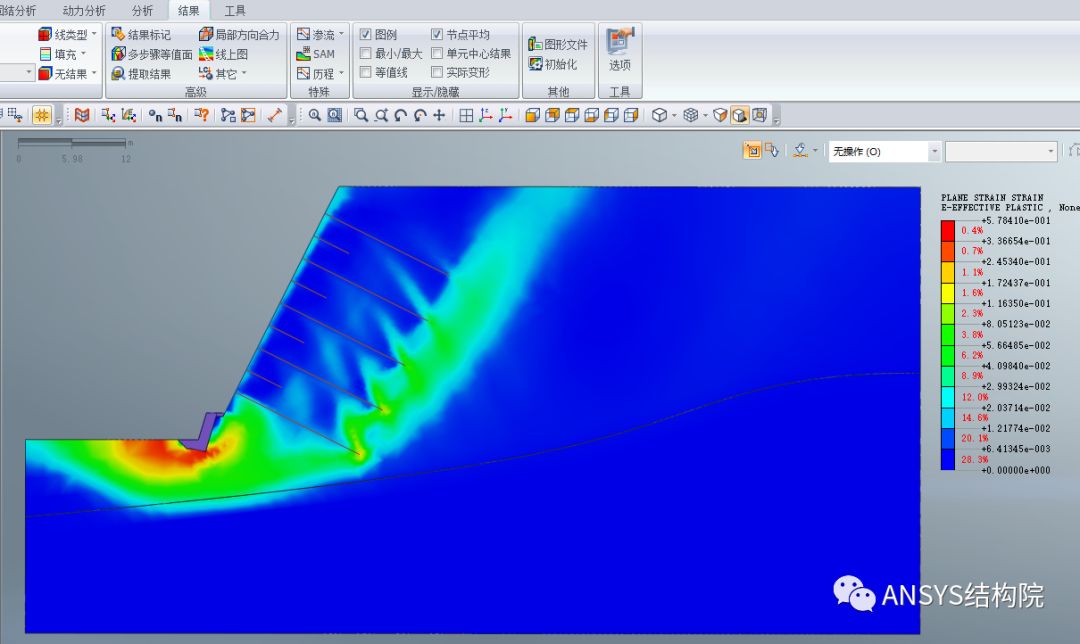Click the wireframe mesh cube icon
Image resolution: width=1080 pixels, height=644 pixels.
(691, 115)
